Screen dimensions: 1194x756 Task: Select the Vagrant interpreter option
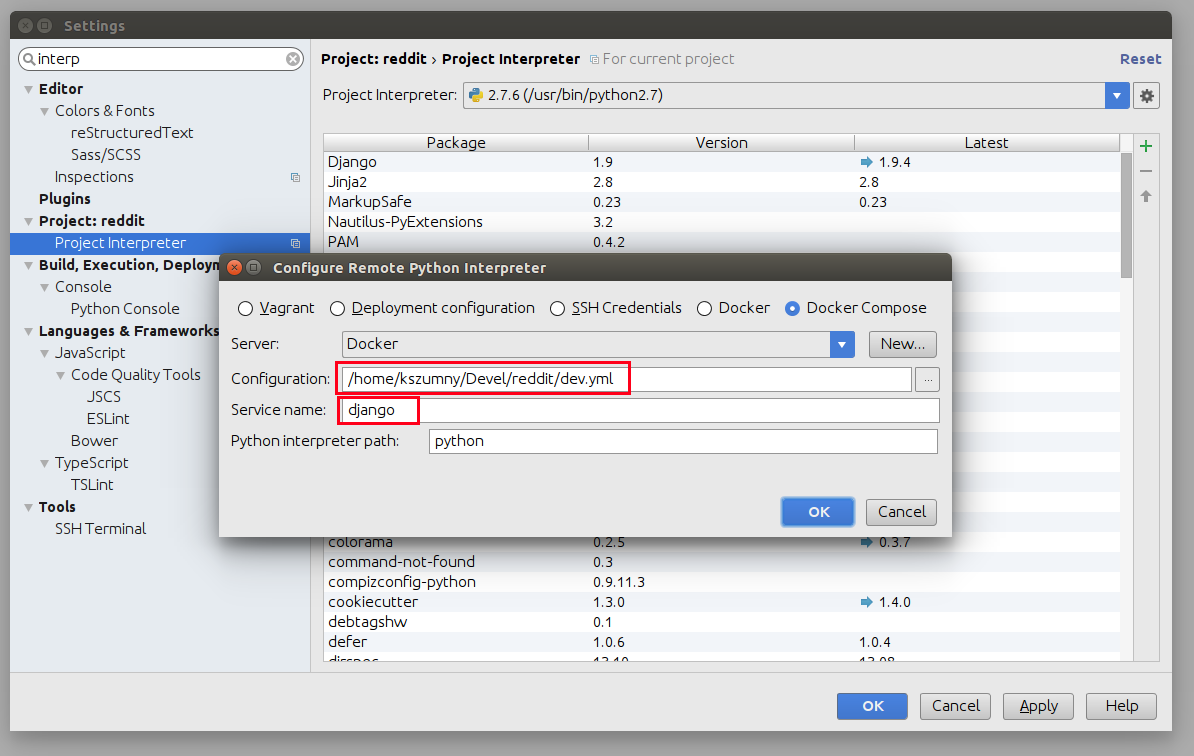coord(245,308)
